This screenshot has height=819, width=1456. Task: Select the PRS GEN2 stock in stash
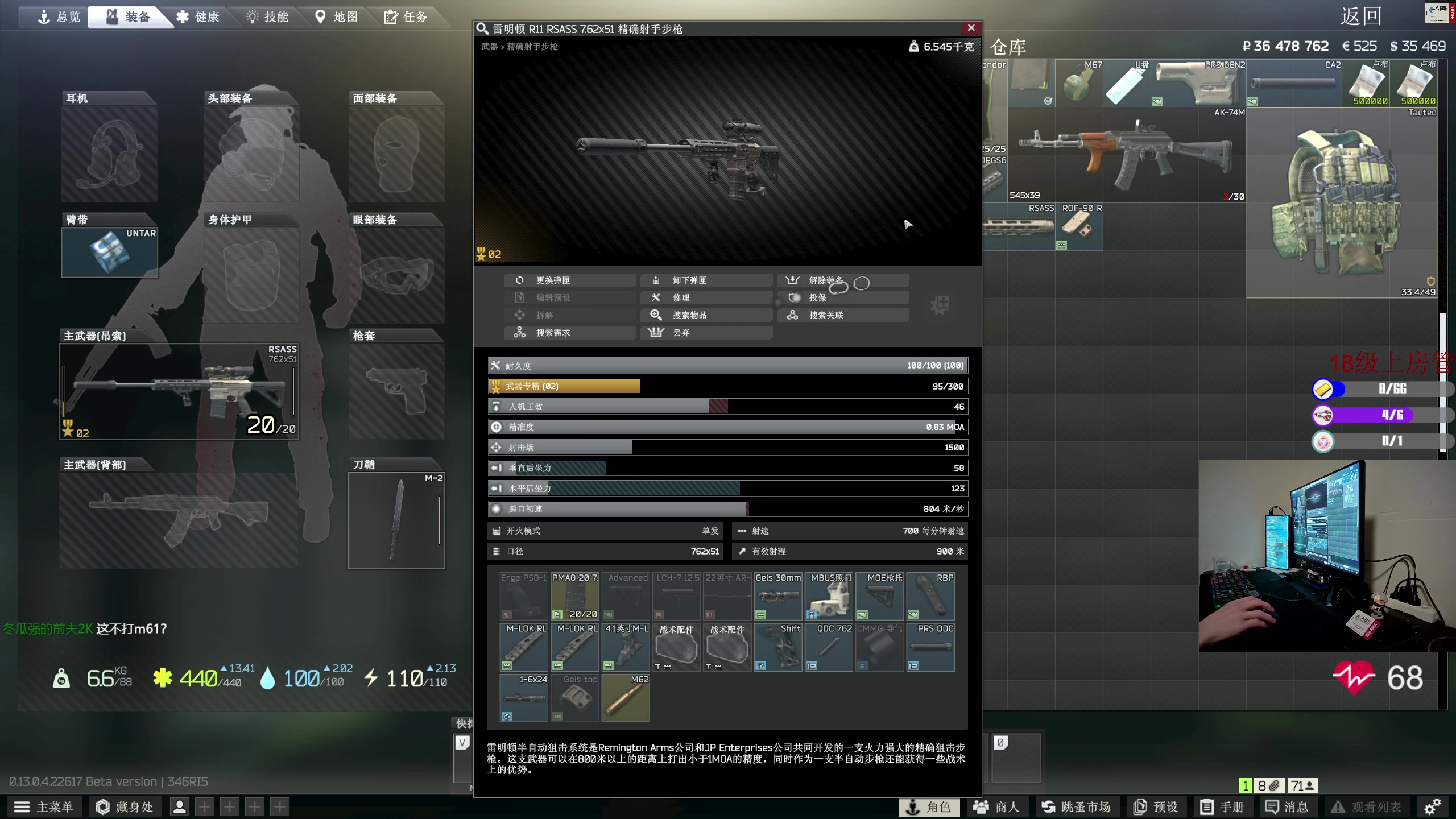click(x=1198, y=83)
